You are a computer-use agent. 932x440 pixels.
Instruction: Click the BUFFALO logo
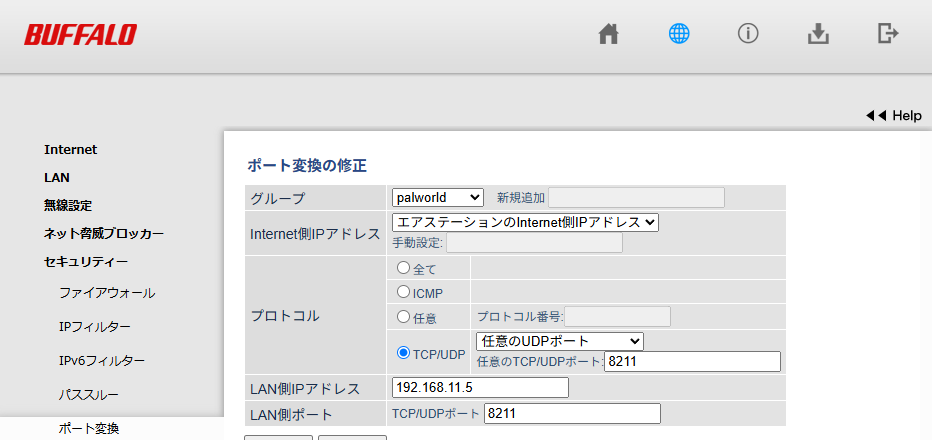coord(80,35)
